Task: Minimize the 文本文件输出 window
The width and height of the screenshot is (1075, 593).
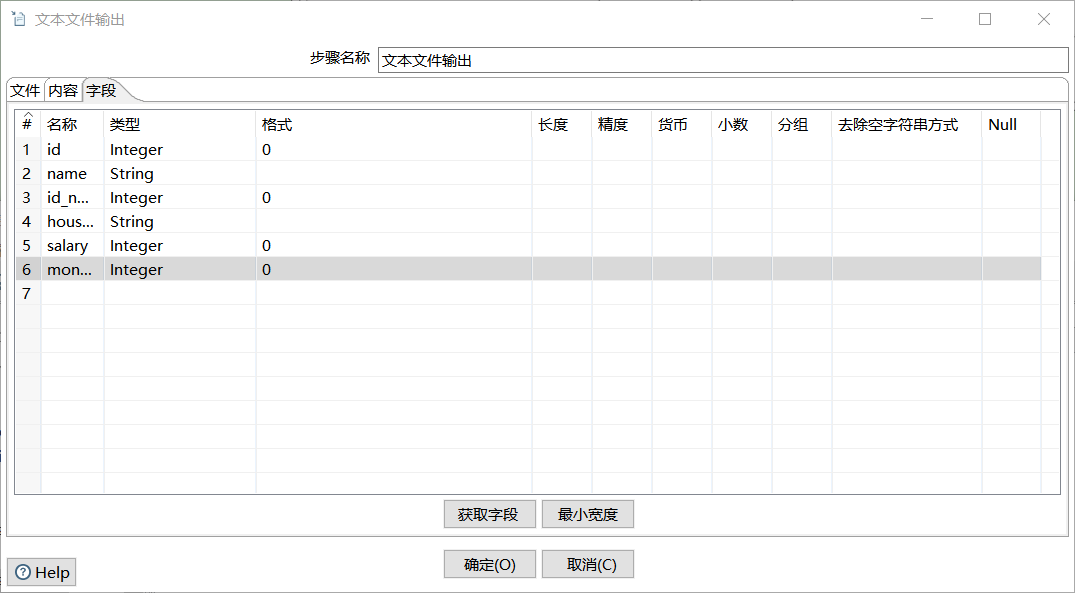Action: pyautogui.click(x=926, y=19)
